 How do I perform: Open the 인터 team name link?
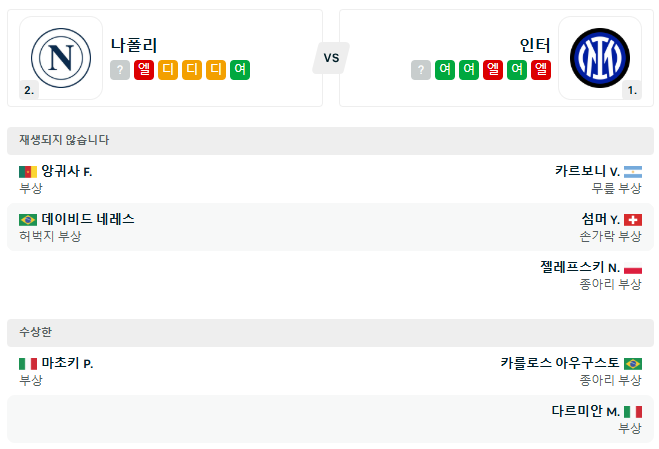coord(535,45)
